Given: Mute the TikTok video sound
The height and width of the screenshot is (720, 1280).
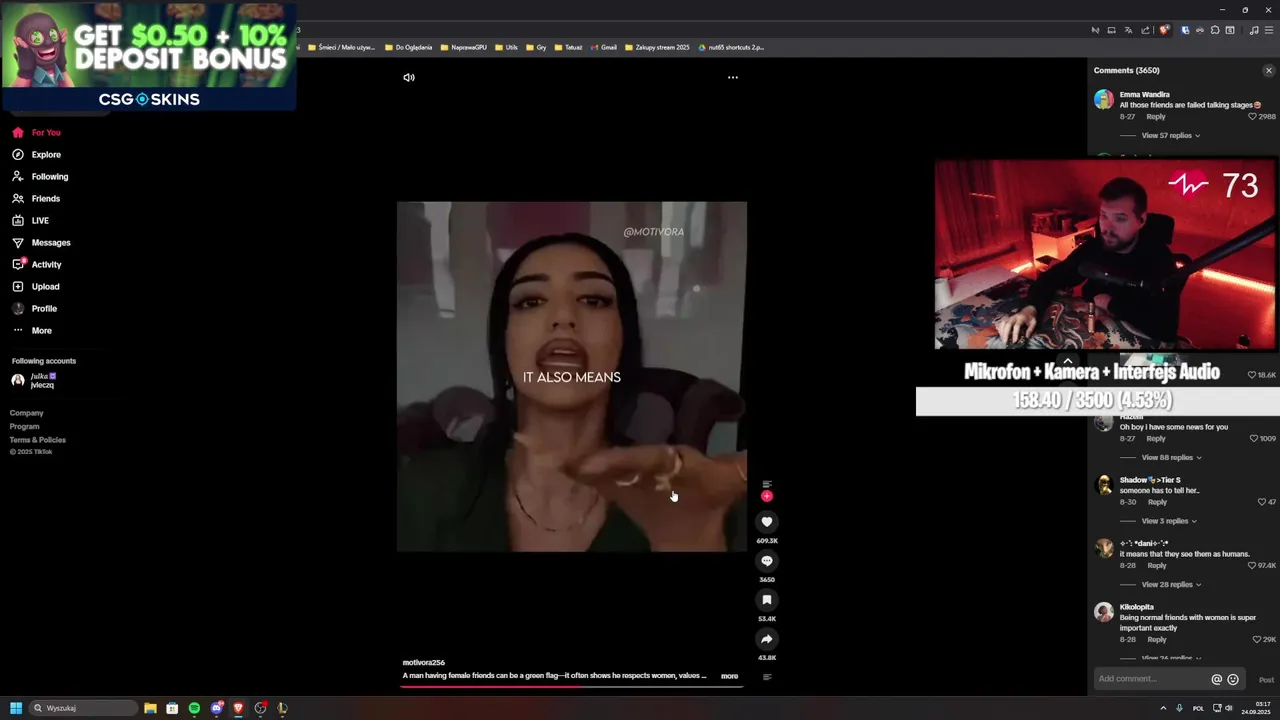Looking at the screenshot, I should 409,77.
